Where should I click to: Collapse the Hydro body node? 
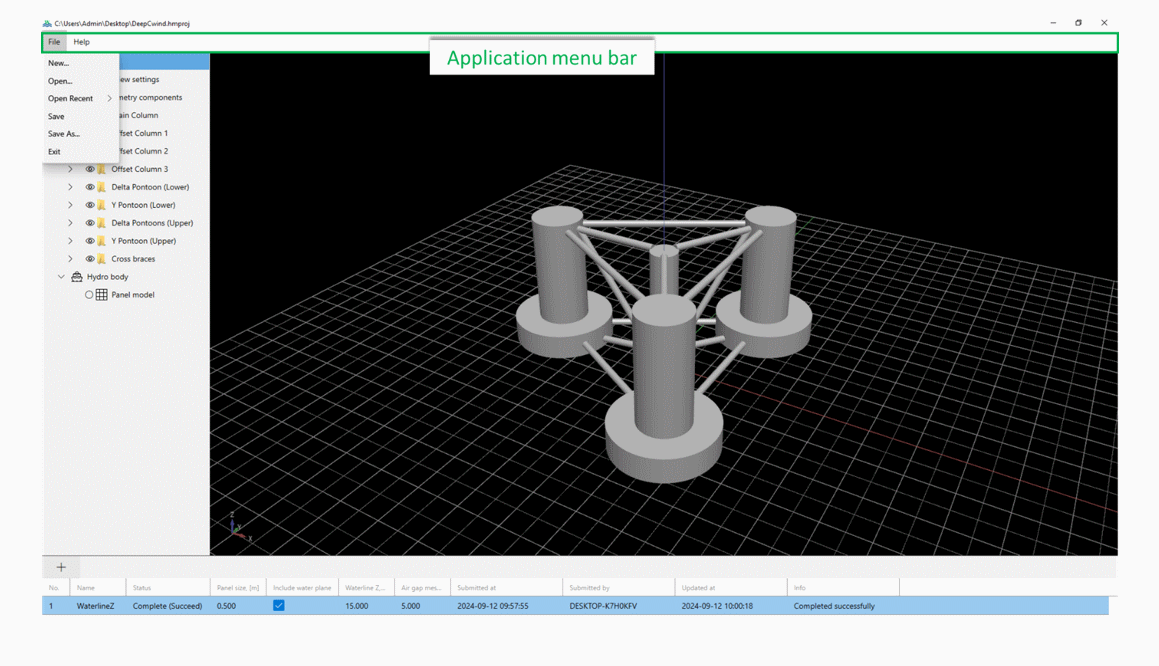(61, 276)
